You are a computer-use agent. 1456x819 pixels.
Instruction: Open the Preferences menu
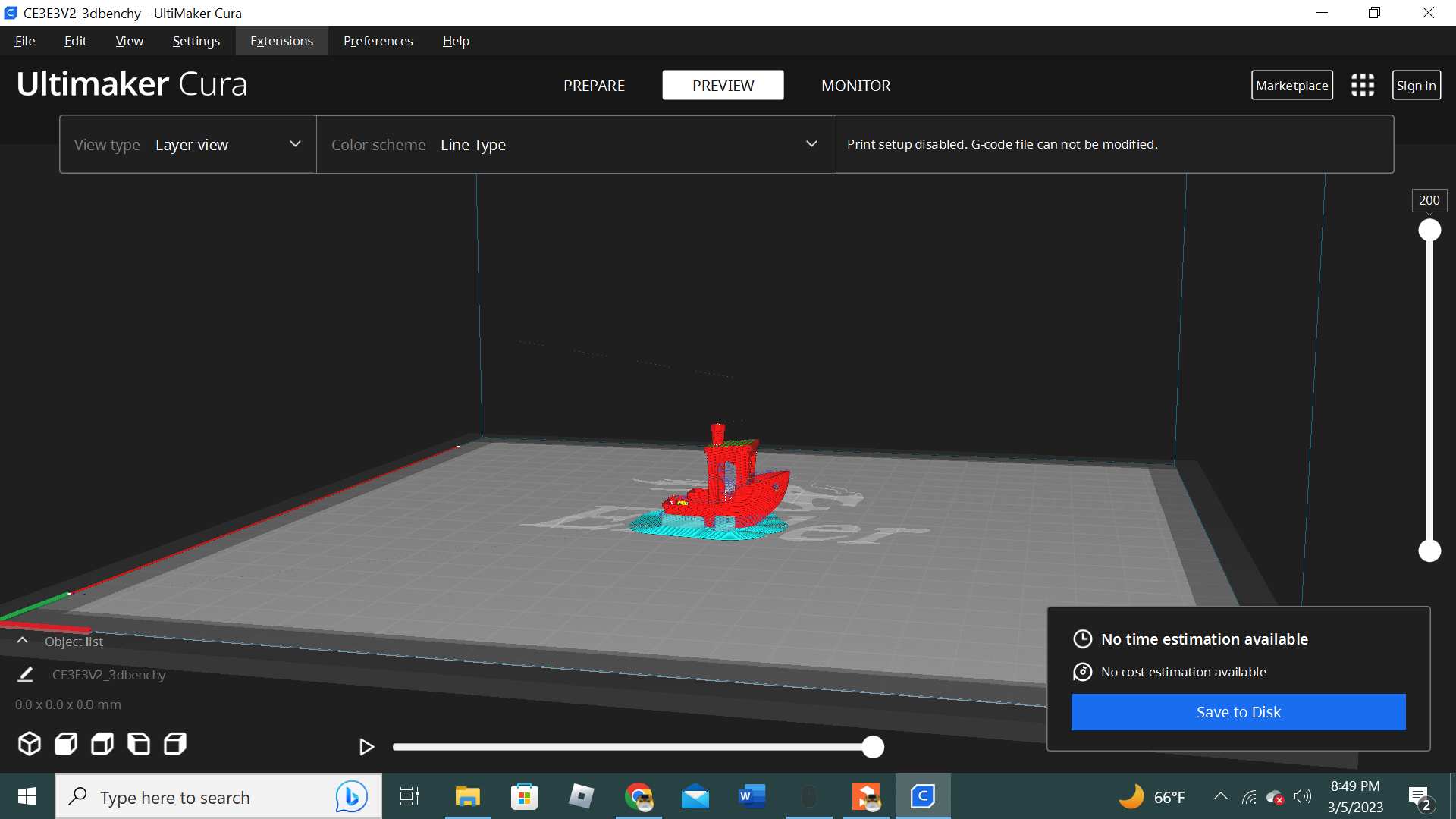tap(378, 41)
